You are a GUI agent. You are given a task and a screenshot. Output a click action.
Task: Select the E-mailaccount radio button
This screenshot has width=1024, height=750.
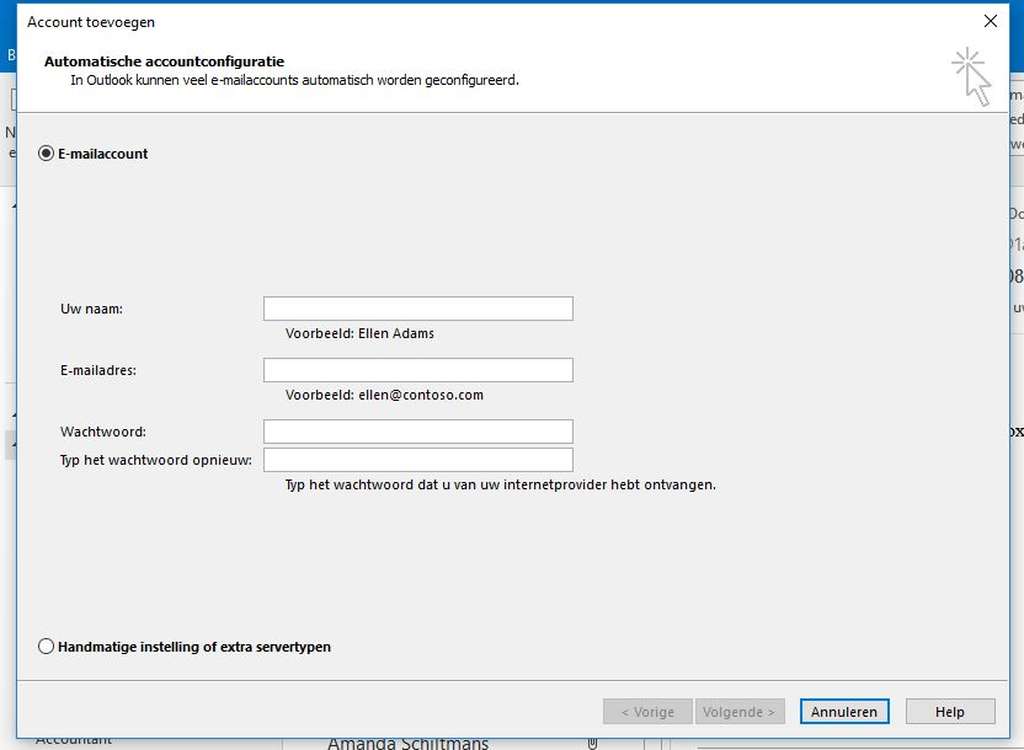[x=46, y=153]
